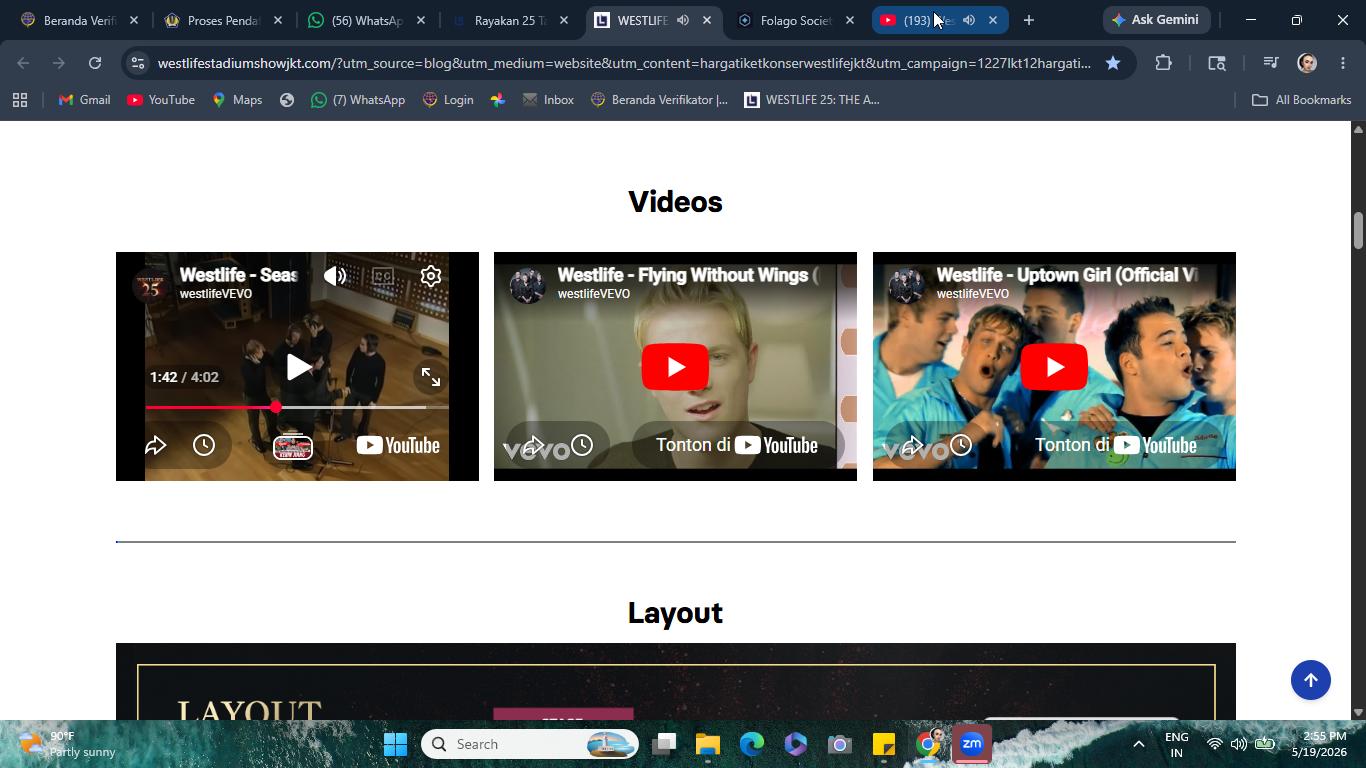Play the Uptown Girl video
Screen dimensions: 1366x768
pyautogui.click(x=1054, y=367)
